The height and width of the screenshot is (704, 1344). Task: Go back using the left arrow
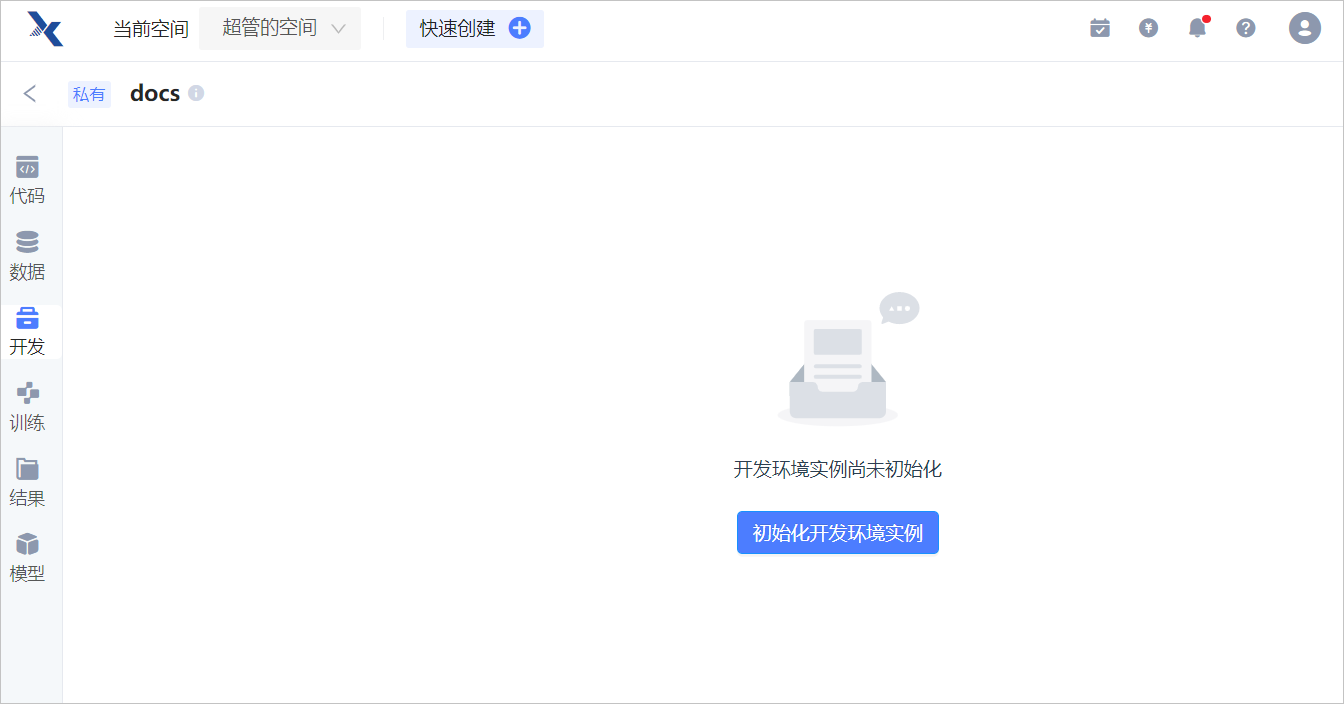coord(30,93)
